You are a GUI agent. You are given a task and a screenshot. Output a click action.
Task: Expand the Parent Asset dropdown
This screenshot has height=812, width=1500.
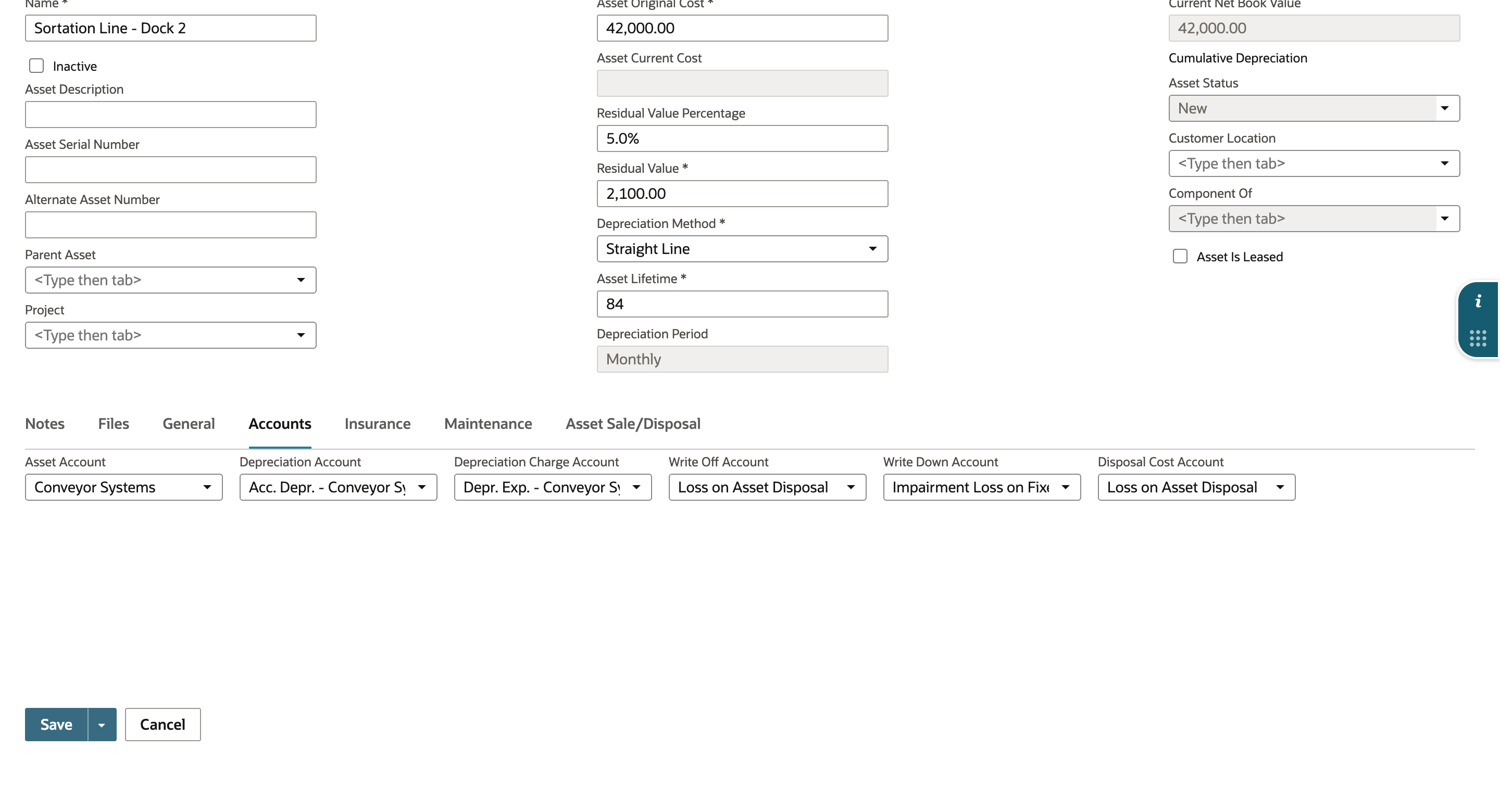tap(301, 280)
